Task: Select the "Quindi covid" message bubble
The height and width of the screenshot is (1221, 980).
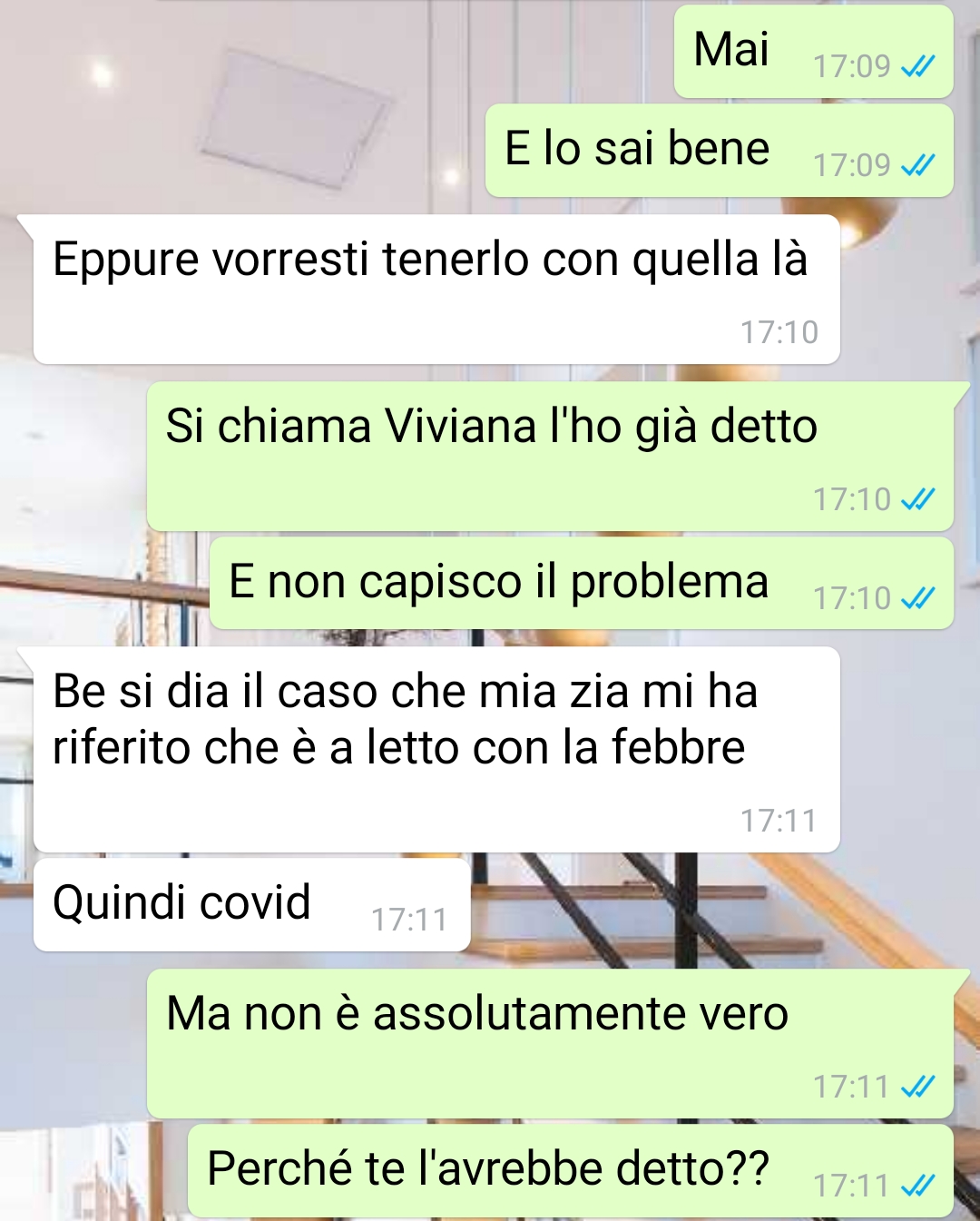Action: pyautogui.click(x=252, y=905)
